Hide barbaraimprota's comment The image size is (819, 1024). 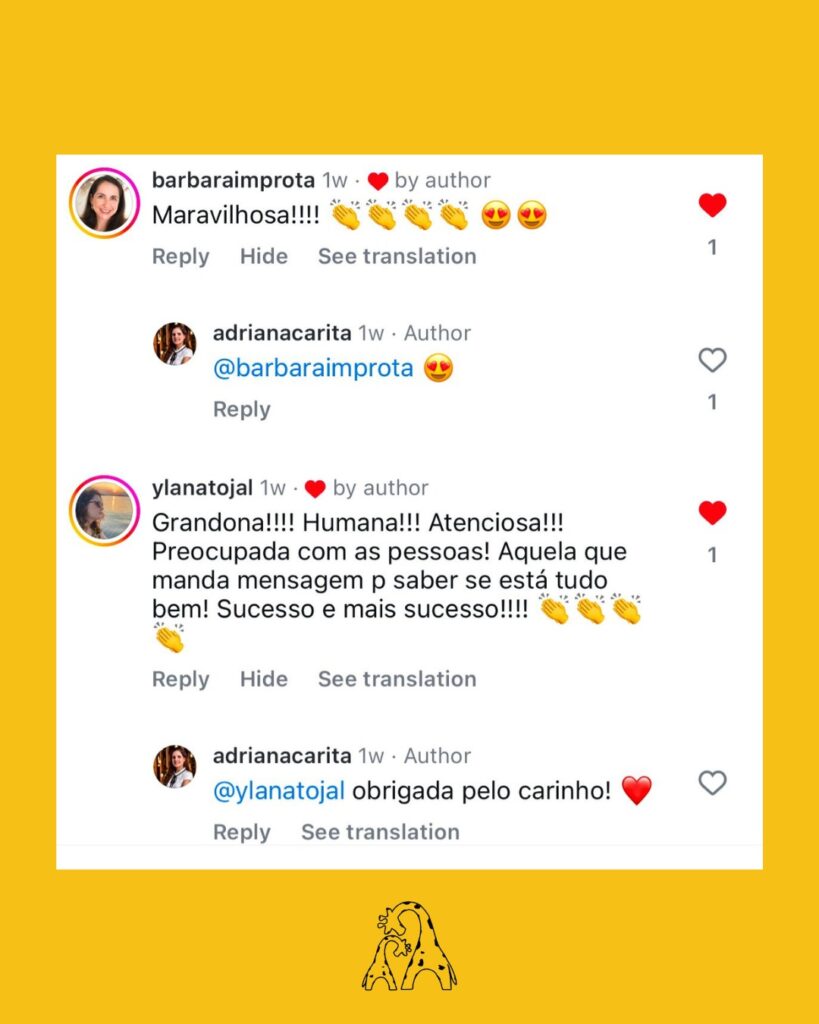(x=264, y=256)
